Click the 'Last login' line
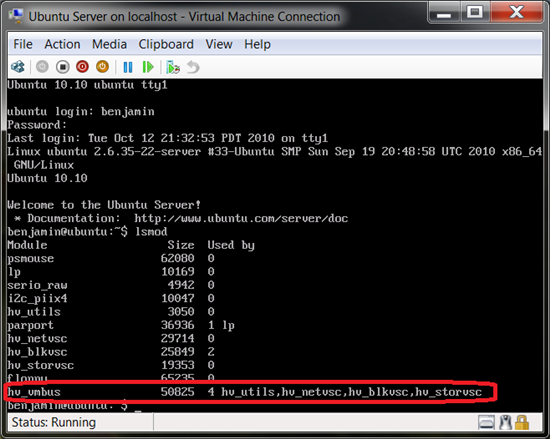550x439 pixels. pyautogui.click(x=168, y=138)
